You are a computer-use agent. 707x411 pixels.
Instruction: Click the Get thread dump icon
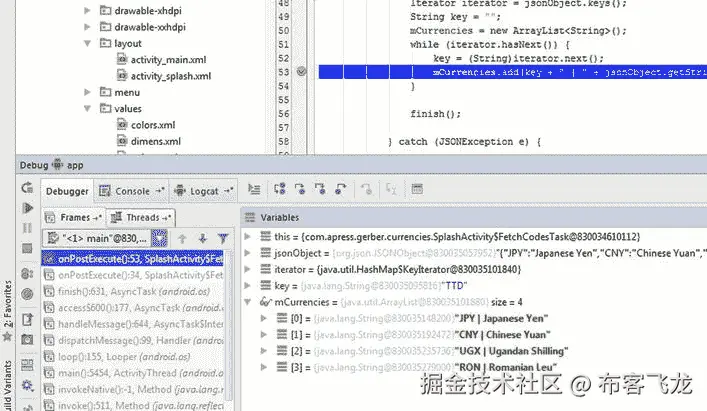click(28, 320)
